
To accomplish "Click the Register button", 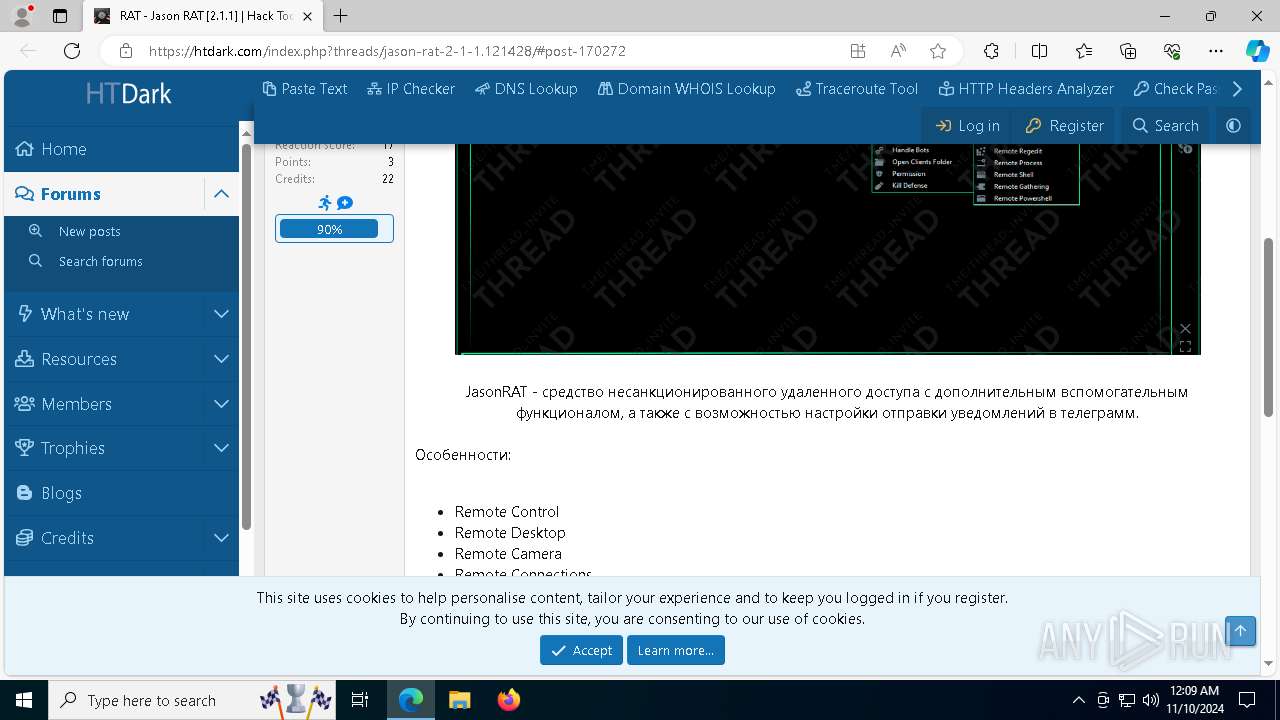I will (x=1065, y=126).
